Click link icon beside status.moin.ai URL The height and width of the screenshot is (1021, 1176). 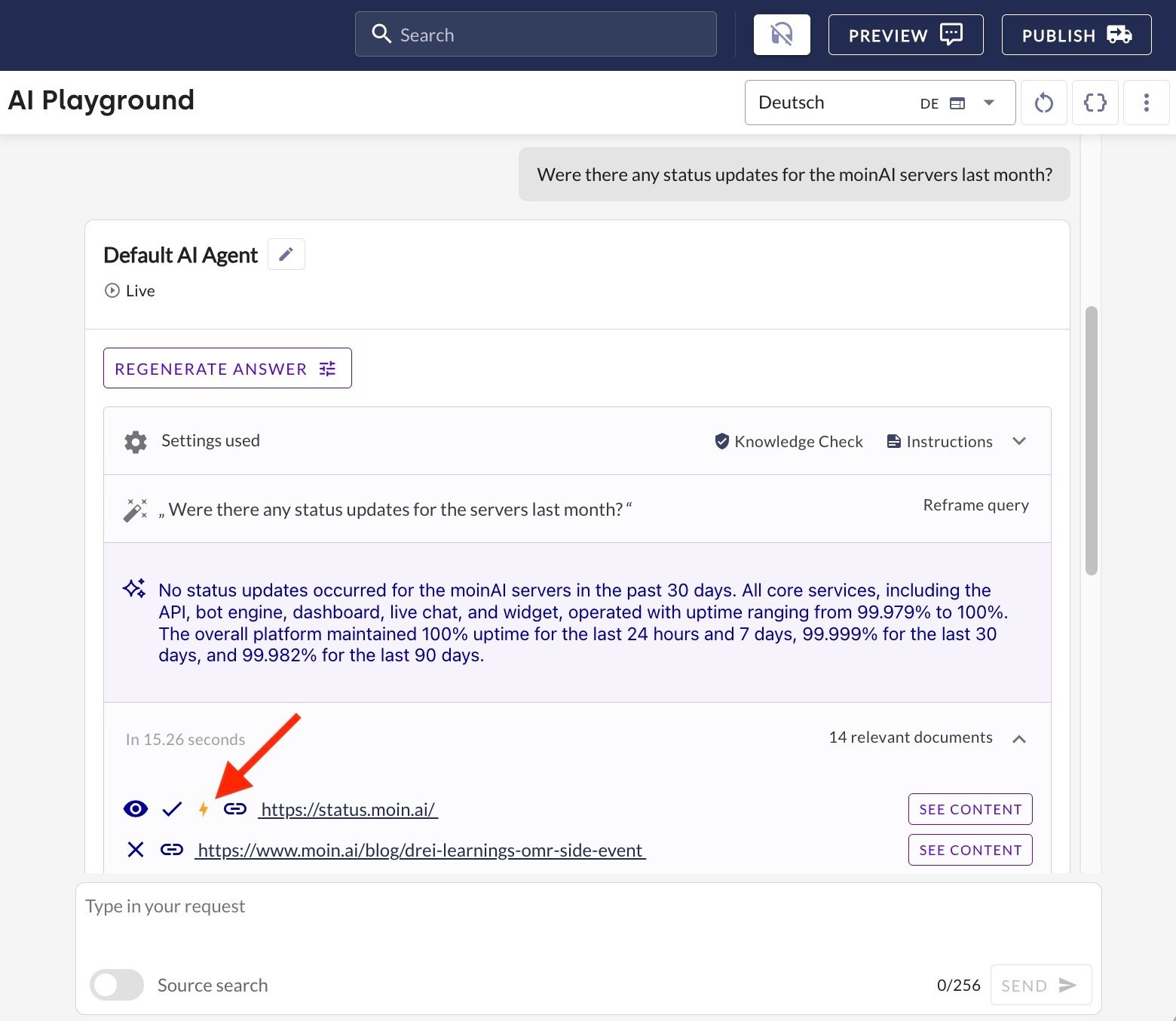pos(235,809)
